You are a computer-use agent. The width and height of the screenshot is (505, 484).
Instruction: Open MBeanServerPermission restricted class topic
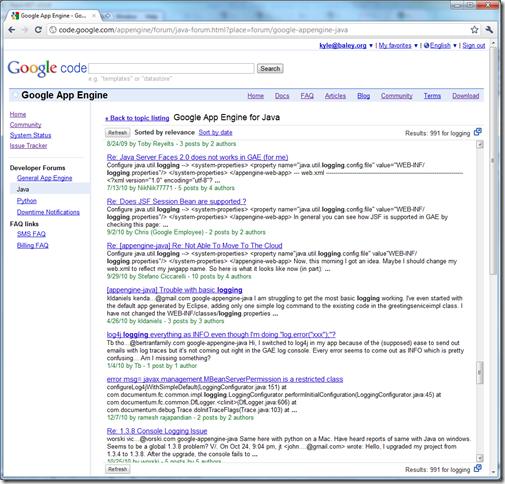click(x=225, y=379)
